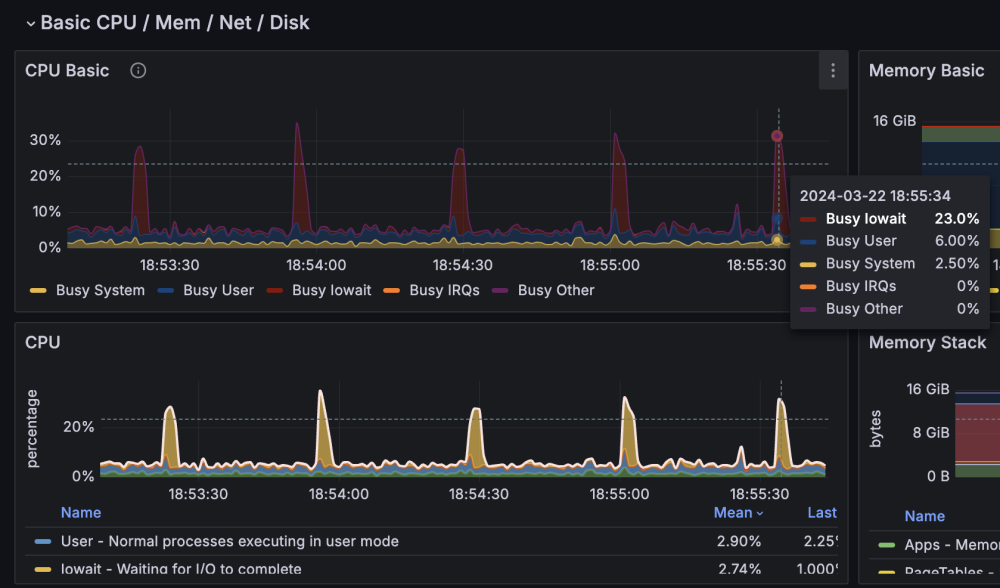
Task: Click the CPU Basic panel title
Action: (x=67, y=70)
